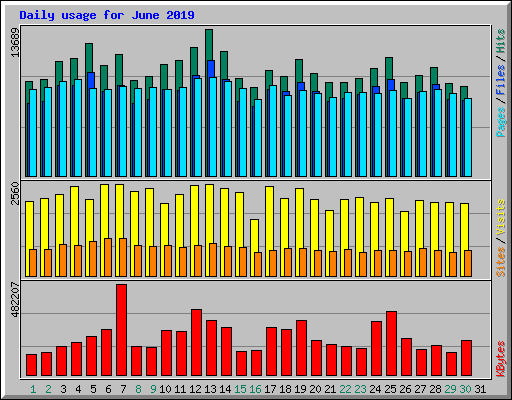Click the tallest red KBytes bar for day 7
This screenshot has height=400, width=512.
tap(122, 330)
